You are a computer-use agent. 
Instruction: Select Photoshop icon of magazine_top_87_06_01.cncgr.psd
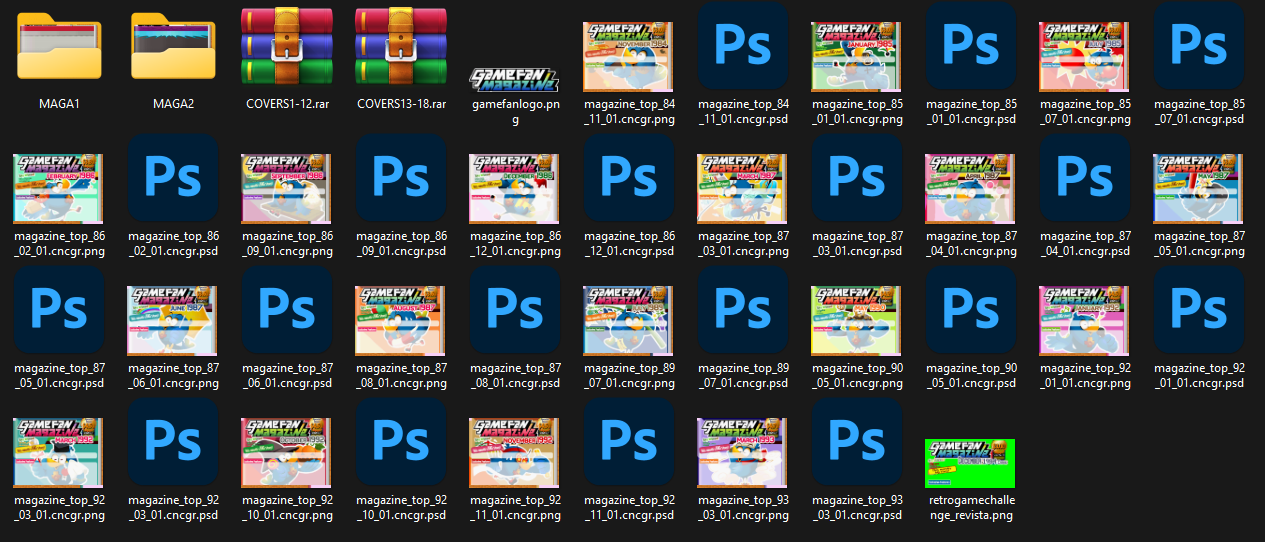(287, 310)
